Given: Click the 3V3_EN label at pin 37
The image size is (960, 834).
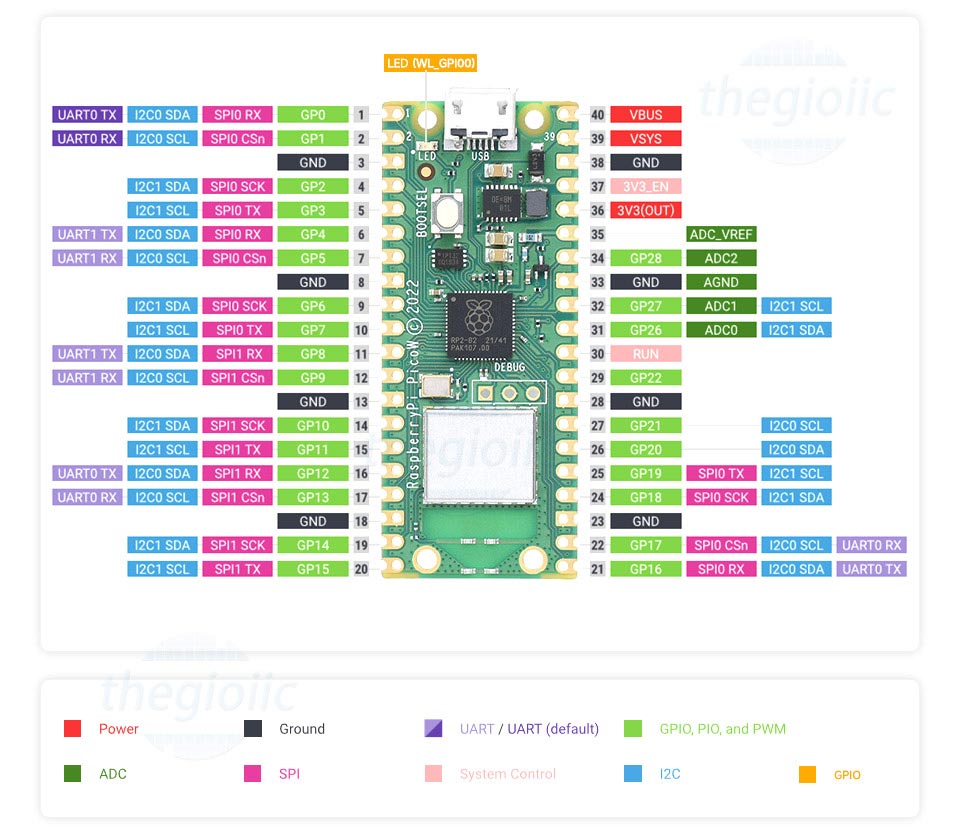Looking at the screenshot, I should coord(646,186).
